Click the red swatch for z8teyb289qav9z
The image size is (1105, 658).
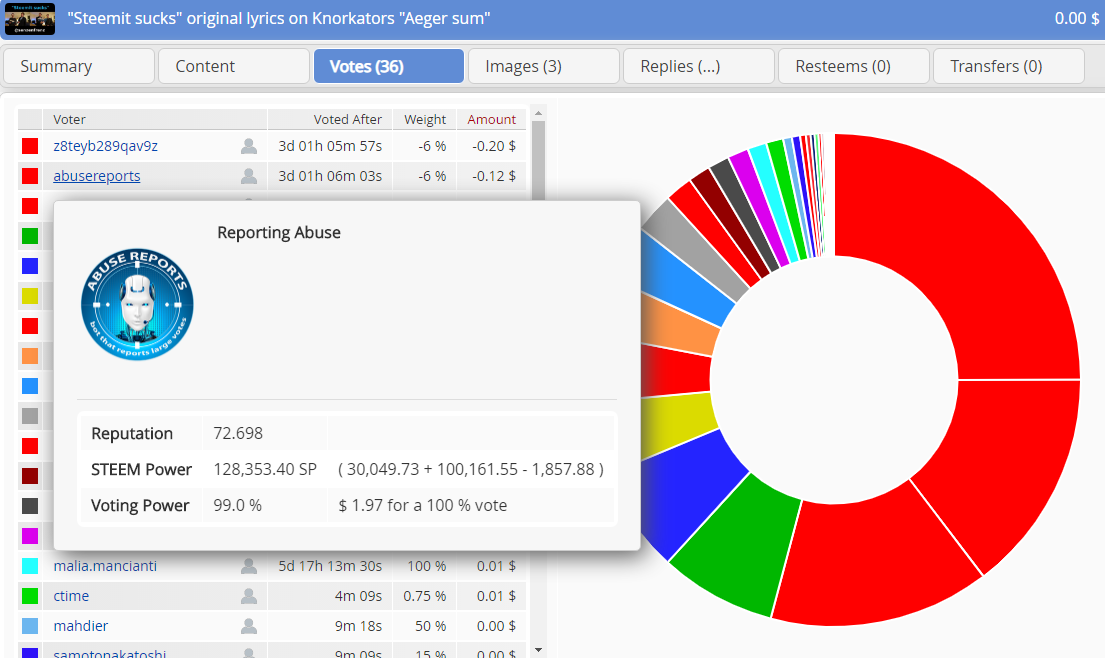point(30,146)
